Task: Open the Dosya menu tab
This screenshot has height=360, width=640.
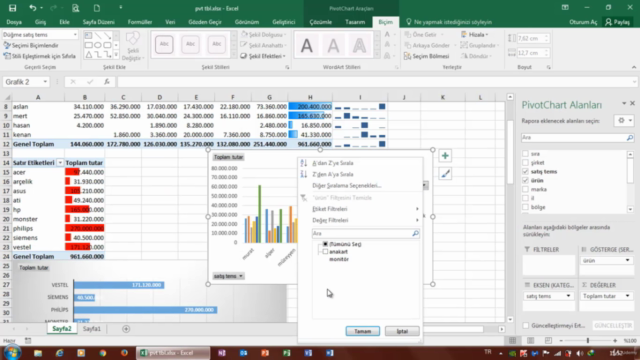Action: (14, 22)
